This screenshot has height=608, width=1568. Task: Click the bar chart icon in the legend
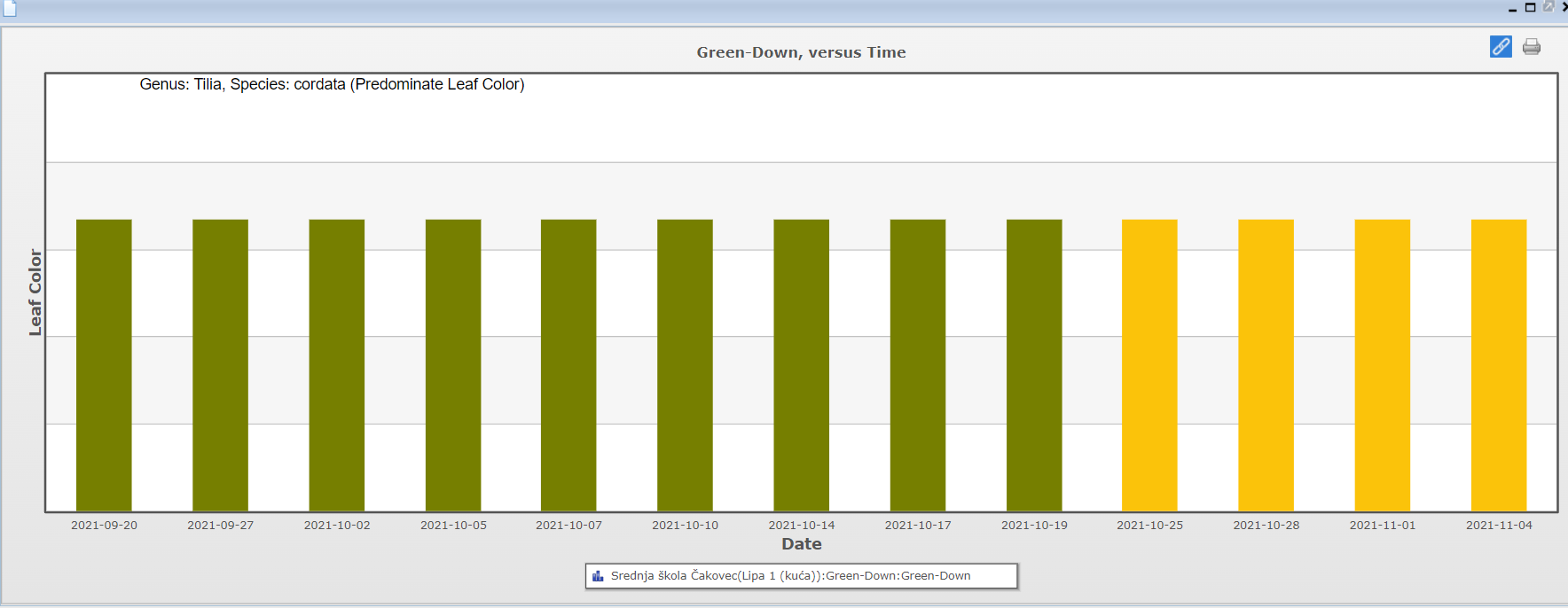click(598, 576)
